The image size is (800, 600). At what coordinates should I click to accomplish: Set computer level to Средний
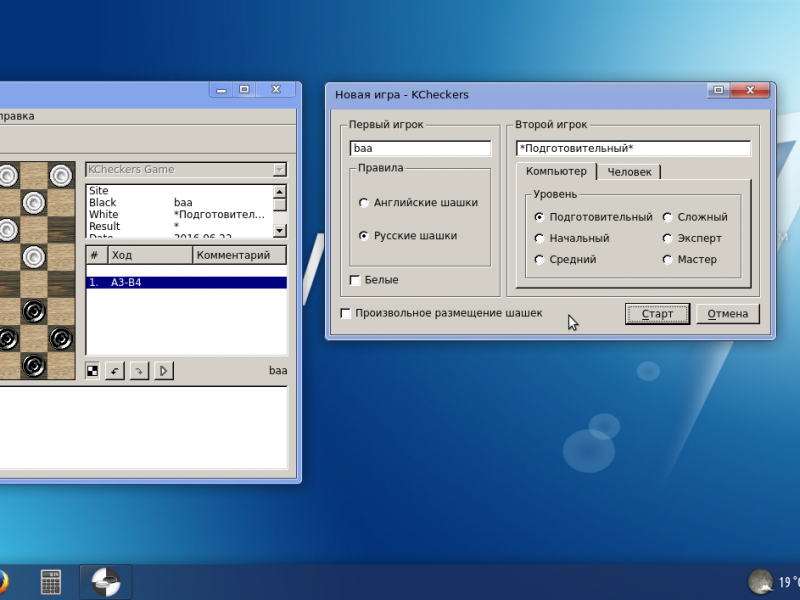tap(565, 260)
